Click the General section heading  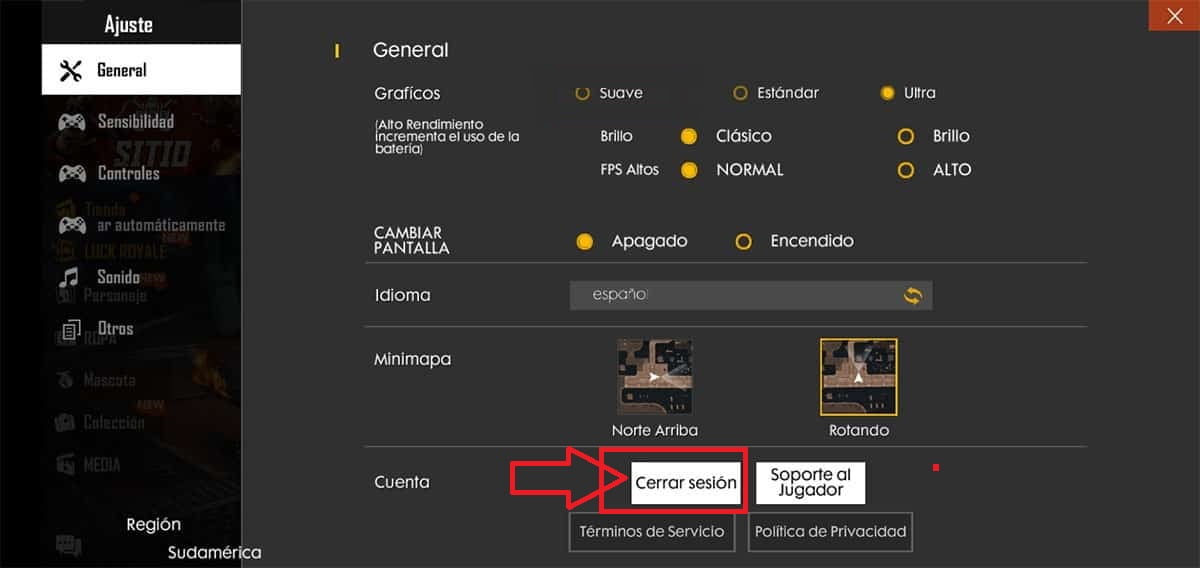point(410,50)
